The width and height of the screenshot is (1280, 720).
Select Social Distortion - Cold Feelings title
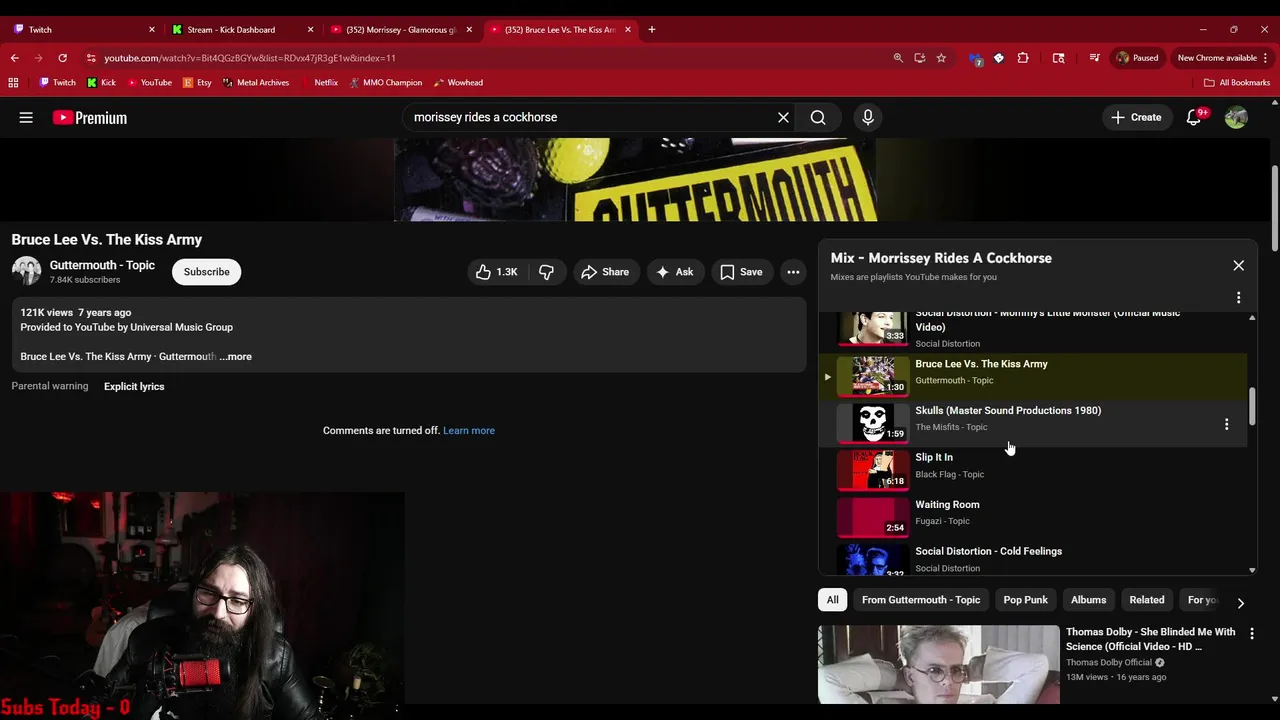(988, 551)
